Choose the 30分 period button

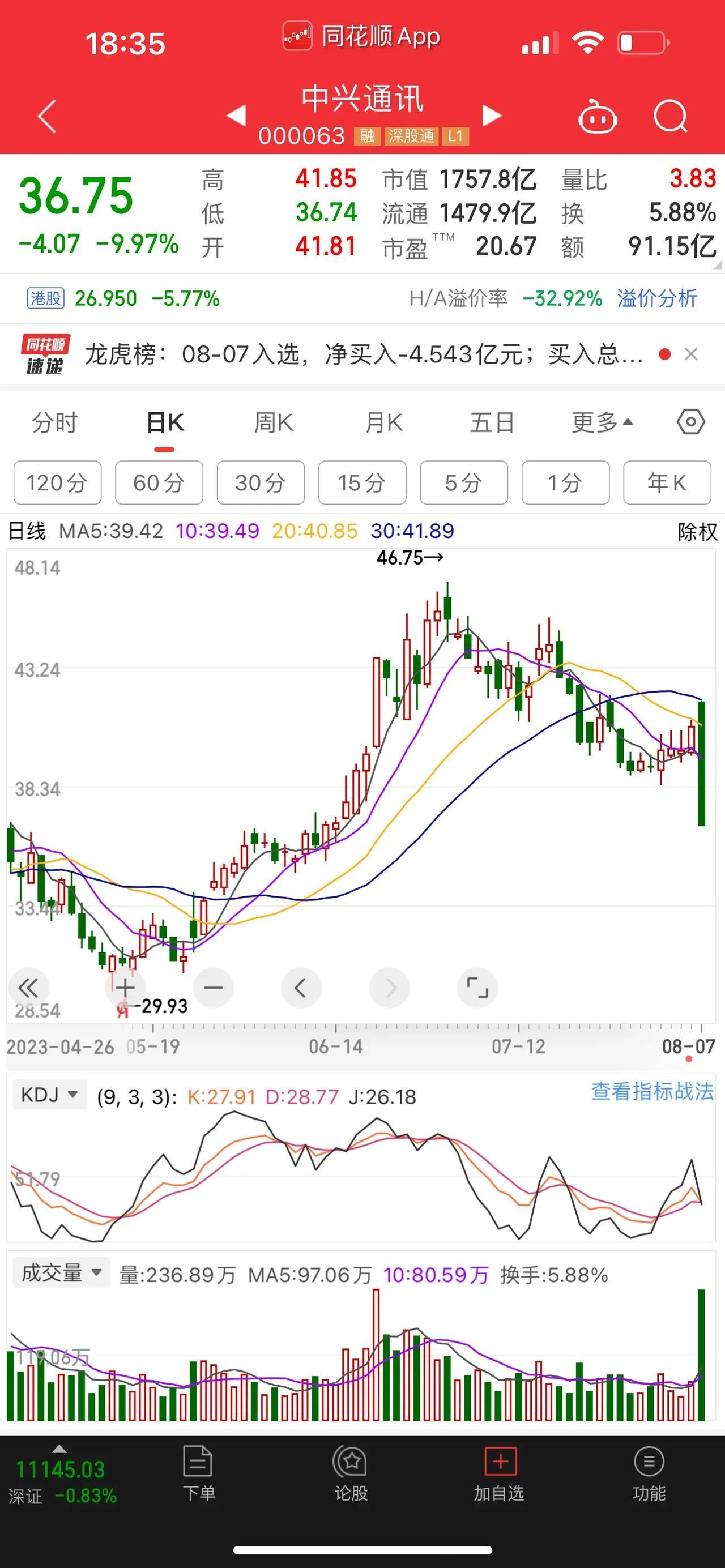261,482
